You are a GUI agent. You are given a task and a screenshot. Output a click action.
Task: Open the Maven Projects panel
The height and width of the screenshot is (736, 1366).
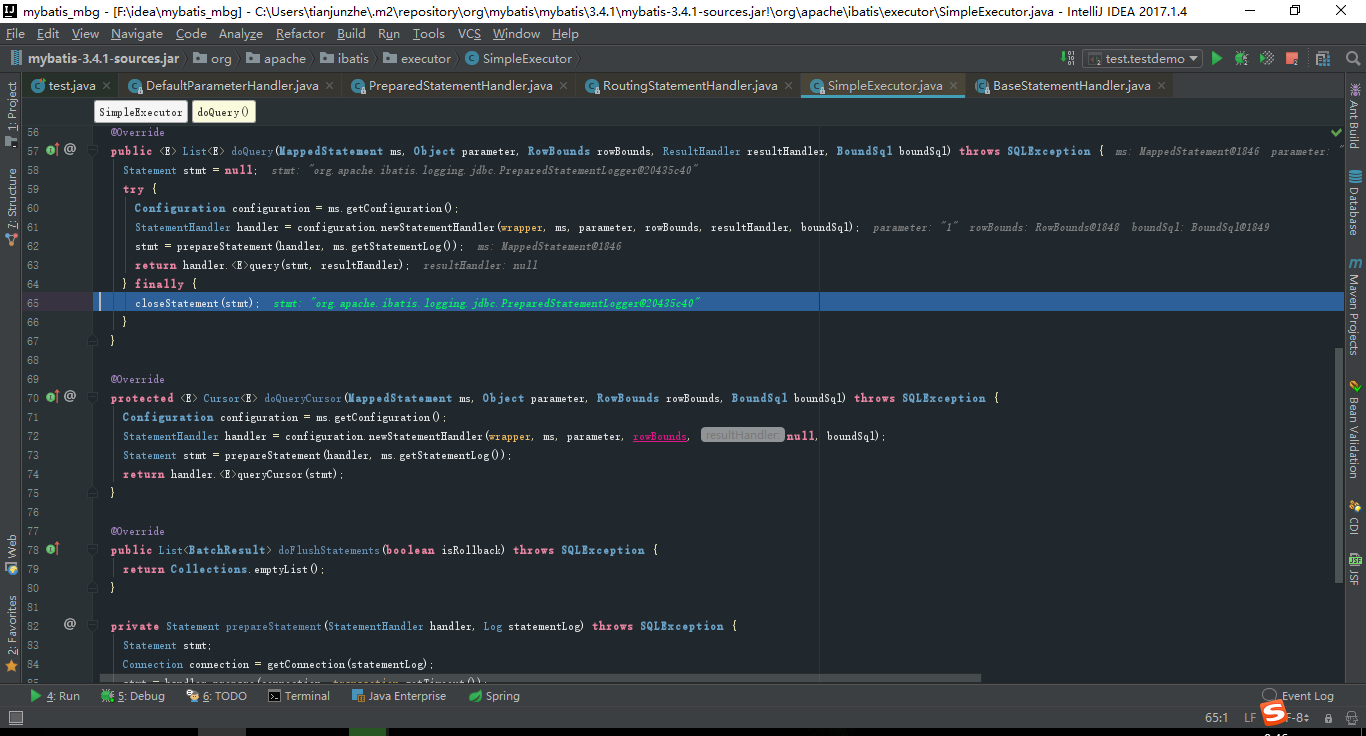point(1357,300)
